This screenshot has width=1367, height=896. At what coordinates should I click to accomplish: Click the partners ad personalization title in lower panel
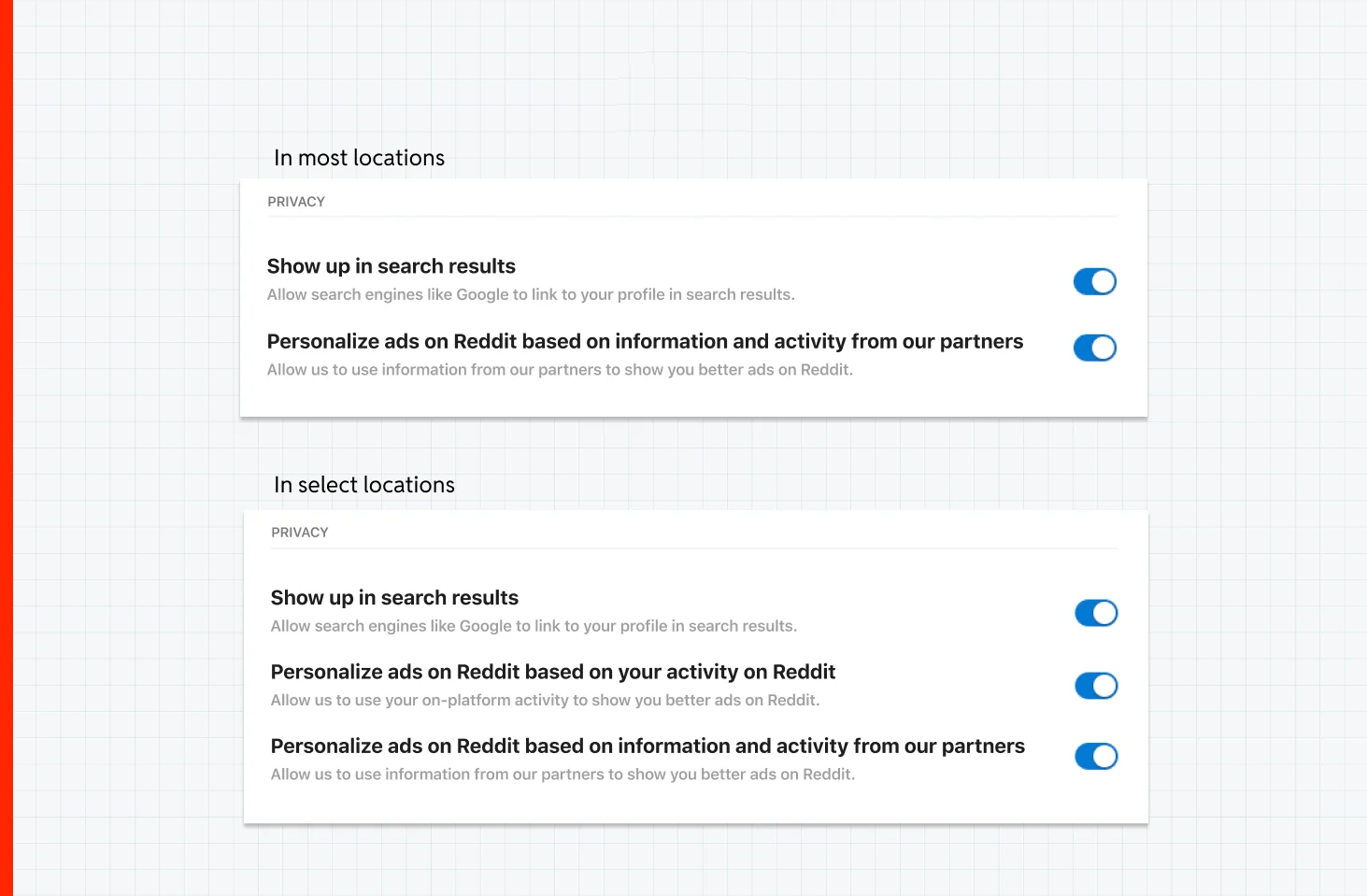pos(648,747)
